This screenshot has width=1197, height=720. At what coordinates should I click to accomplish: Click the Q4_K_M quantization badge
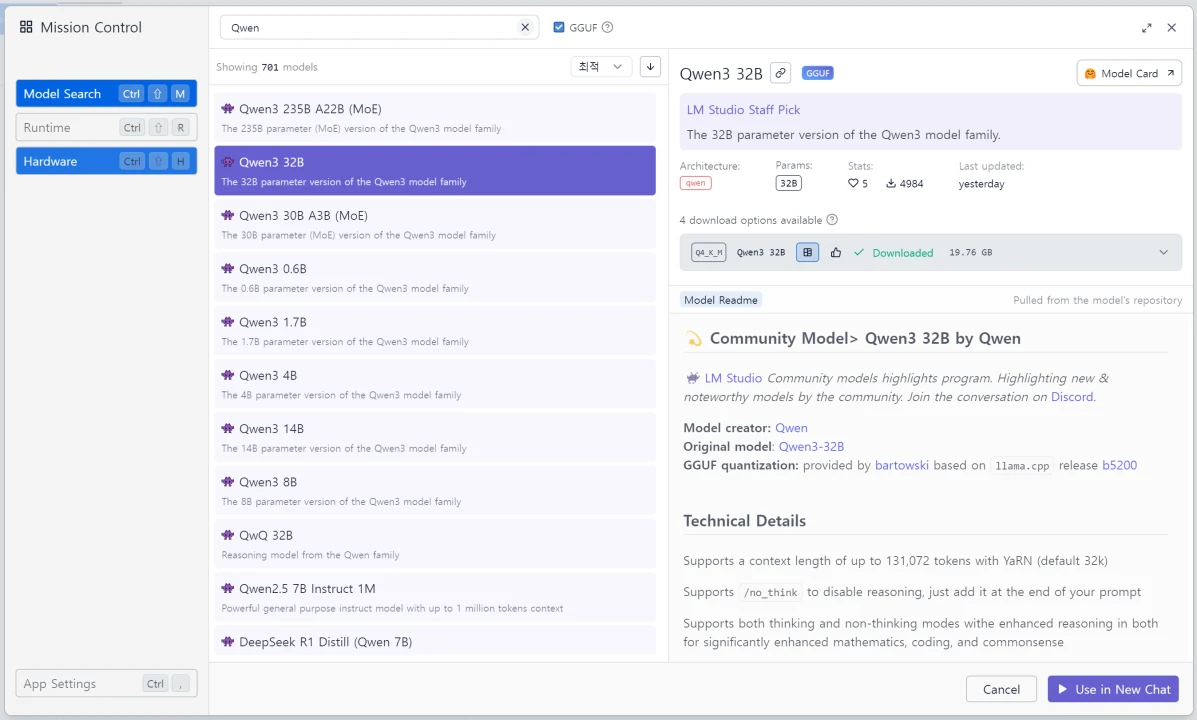click(708, 252)
